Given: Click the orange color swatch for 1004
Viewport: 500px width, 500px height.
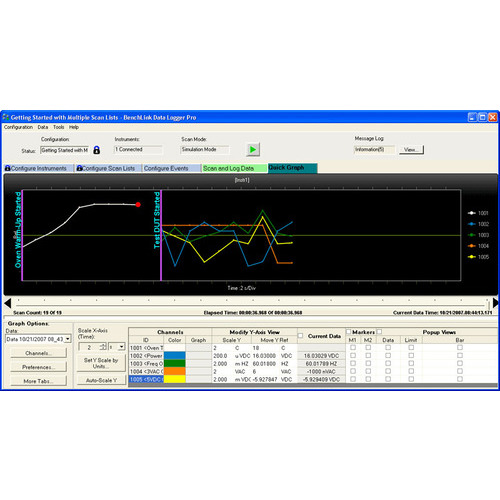Looking at the screenshot, I should [175, 371].
